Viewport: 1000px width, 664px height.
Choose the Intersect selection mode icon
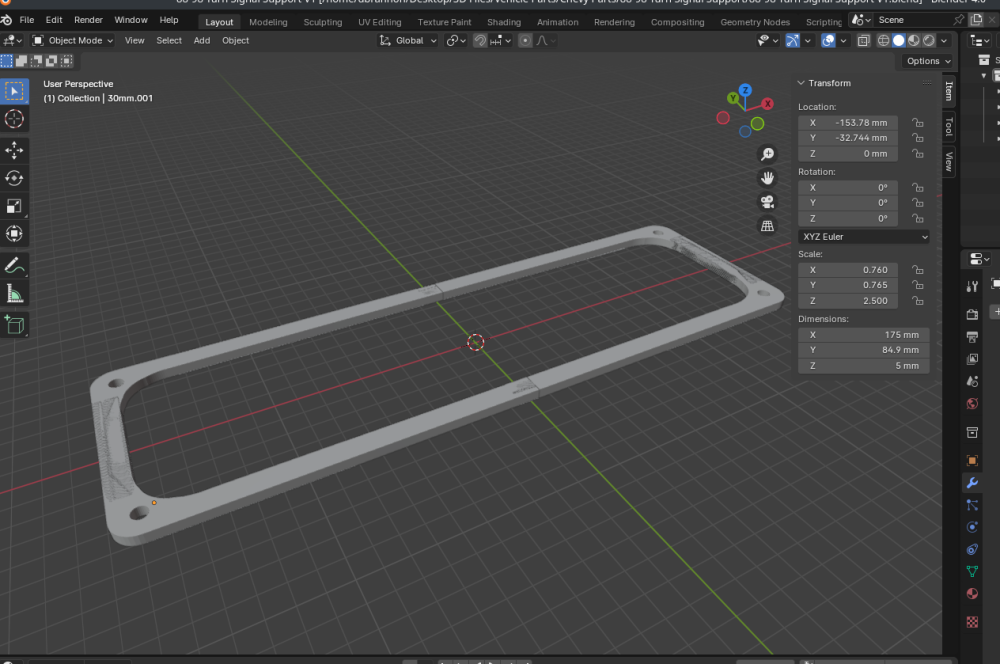tap(66, 61)
